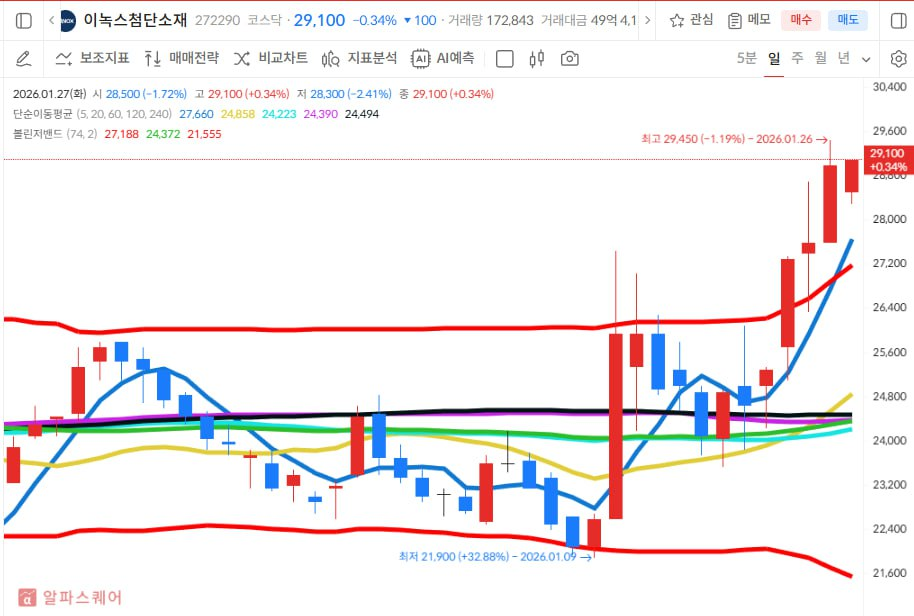Click the pencil drawing tool icon
The image size is (914, 616).
pyautogui.click(x=24, y=58)
